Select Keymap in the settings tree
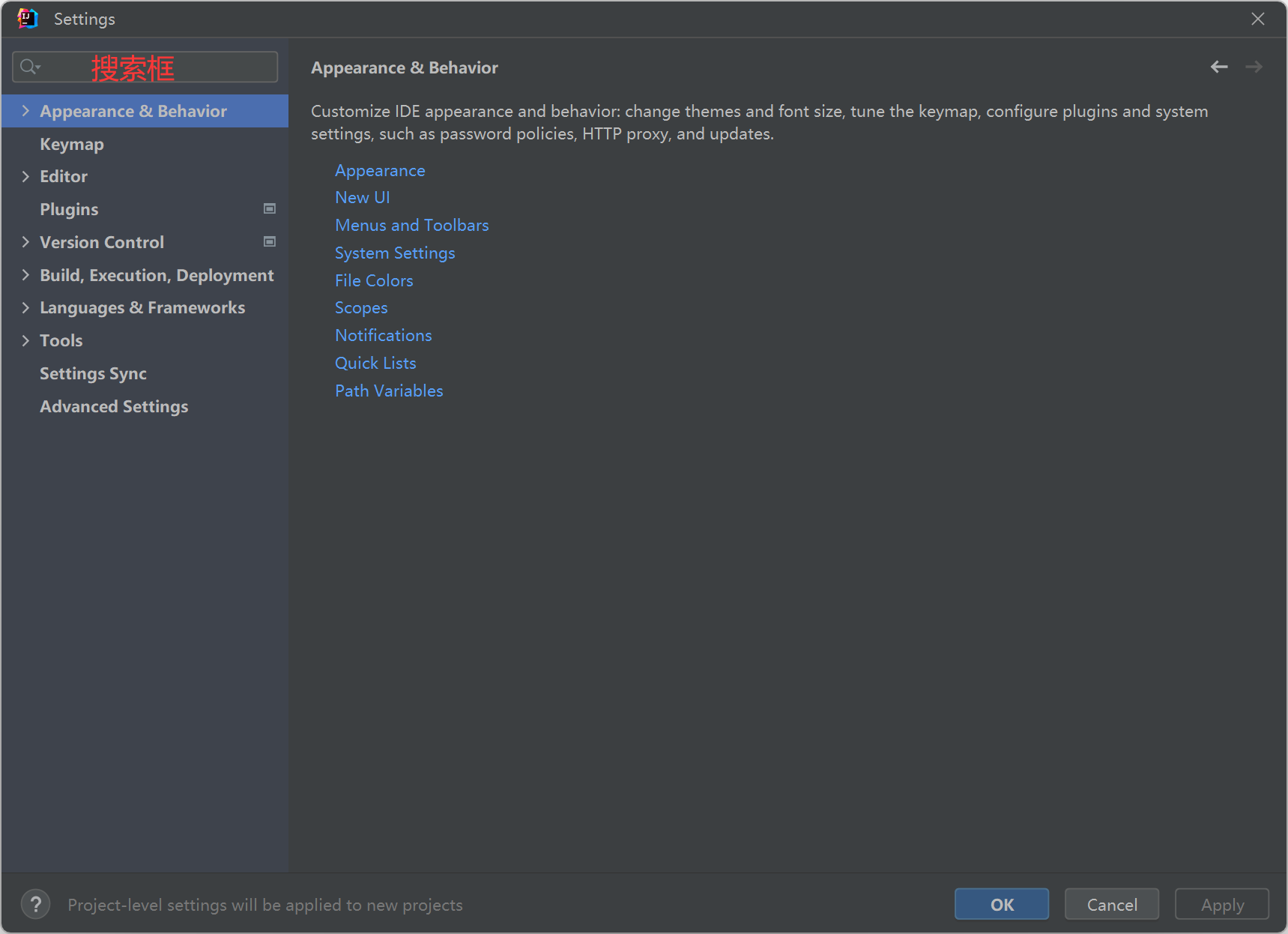This screenshot has width=1288, height=934. [x=145, y=144]
